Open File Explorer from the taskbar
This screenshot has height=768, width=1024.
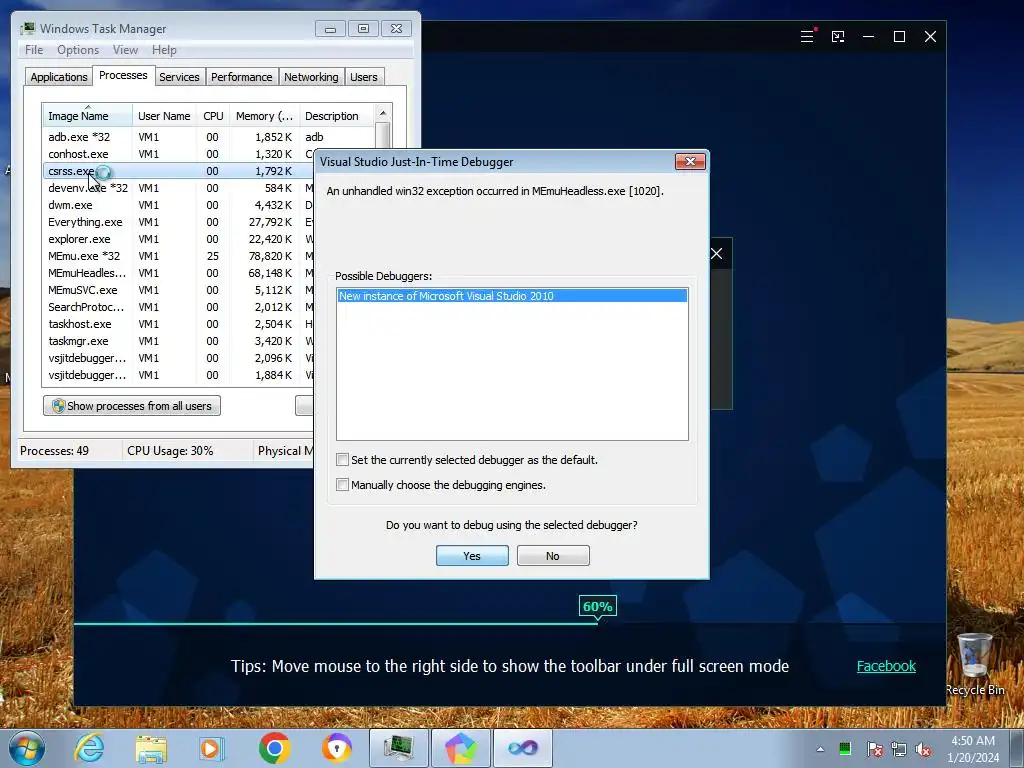pos(151,748)
